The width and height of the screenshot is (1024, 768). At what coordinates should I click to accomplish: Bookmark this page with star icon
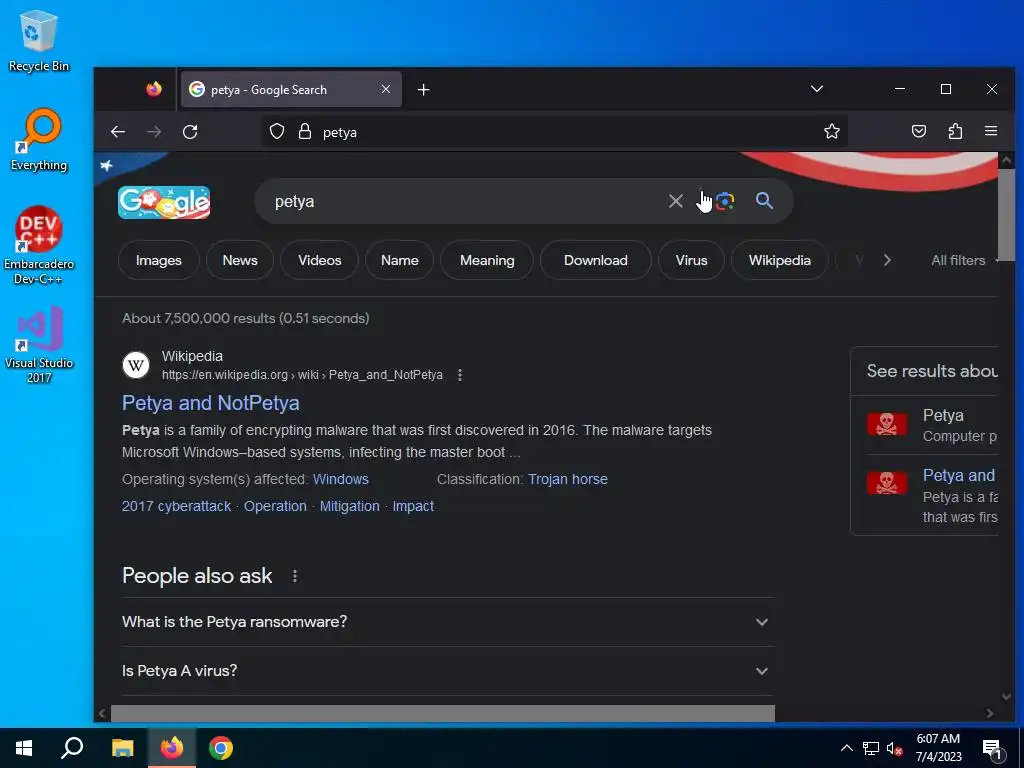pyautogui.click(x=831, y=132)
